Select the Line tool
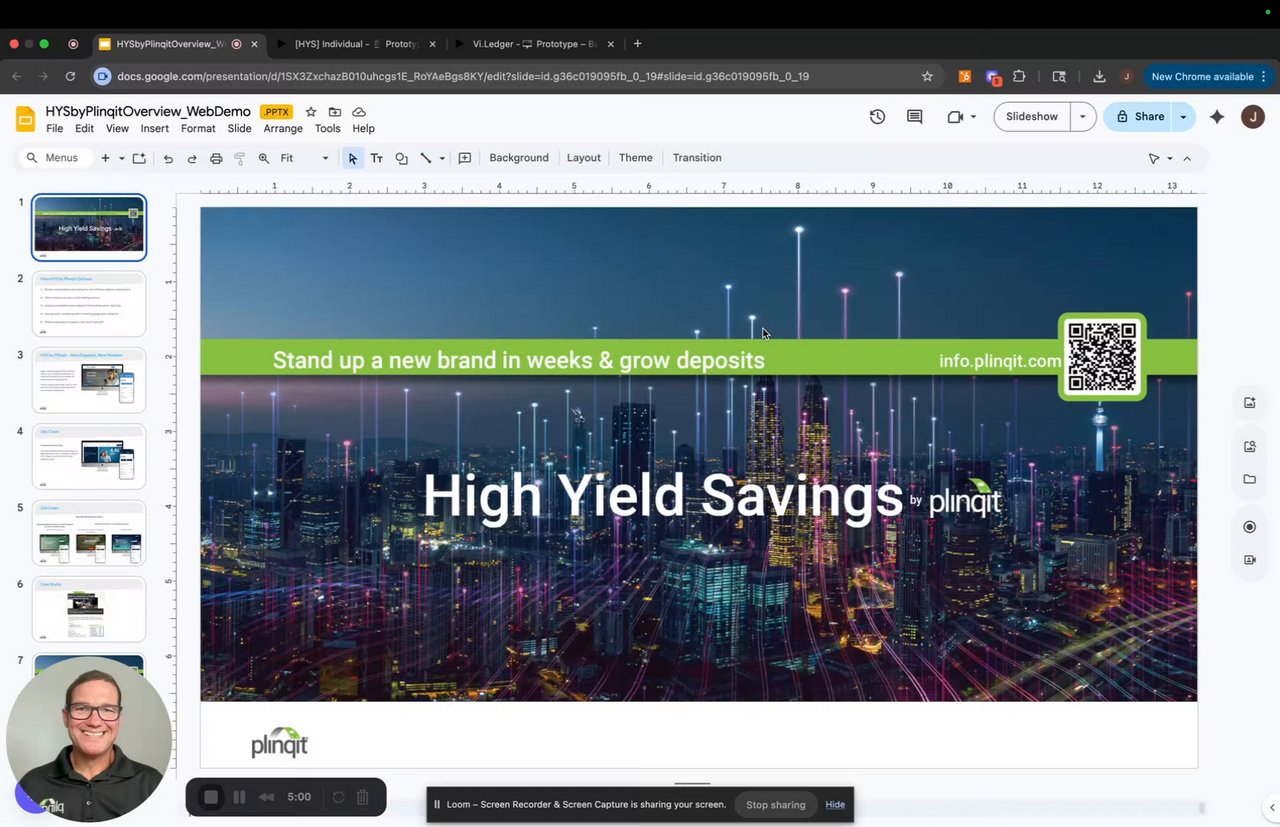1280x827 pixels. (426, 158)
